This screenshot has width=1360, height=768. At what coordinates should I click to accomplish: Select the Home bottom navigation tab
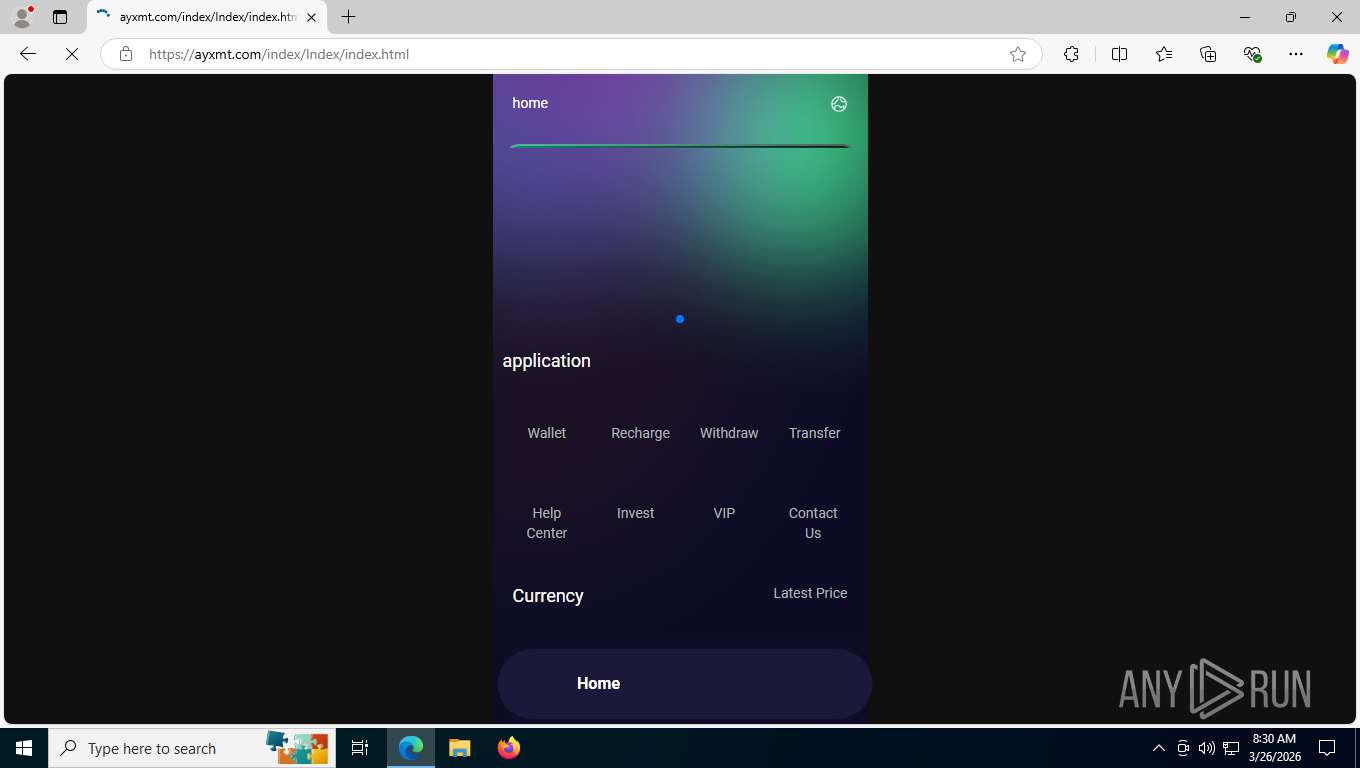pos(598,684)
